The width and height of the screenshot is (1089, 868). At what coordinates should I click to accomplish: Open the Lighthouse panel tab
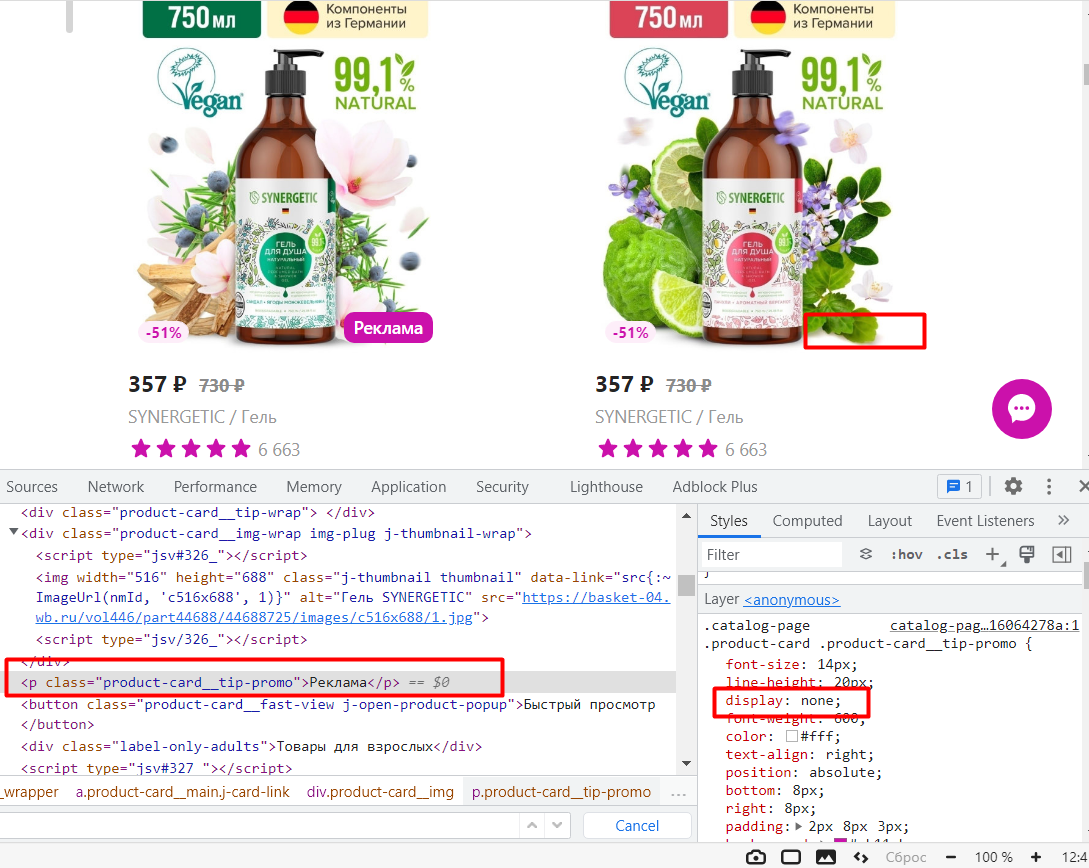[606, 487]
